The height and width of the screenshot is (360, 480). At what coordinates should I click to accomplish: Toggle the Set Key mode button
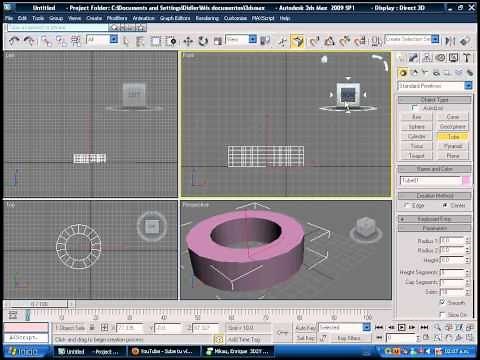[x=305, y=338]
